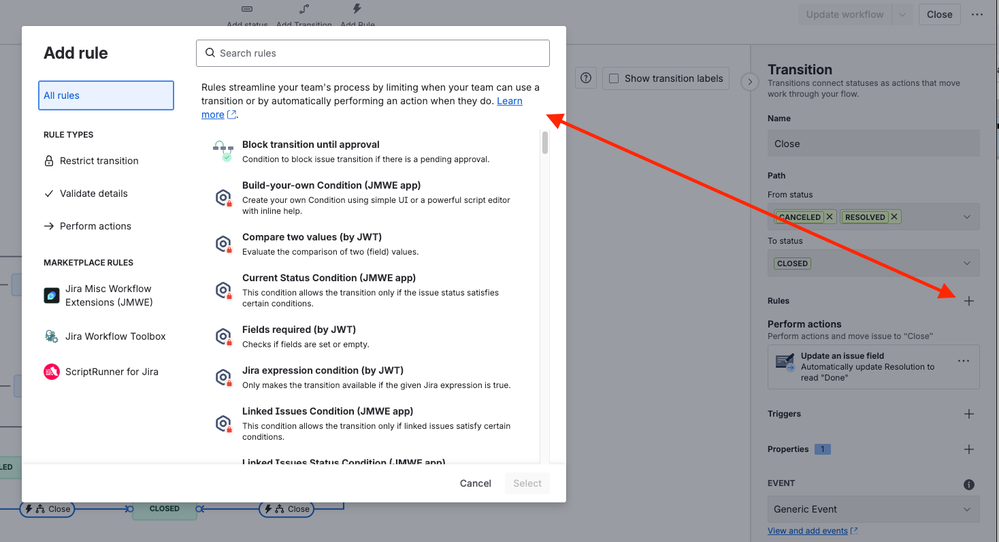Filter by Restrict transition rule type

pyautogui.click(x=99, y=160)
